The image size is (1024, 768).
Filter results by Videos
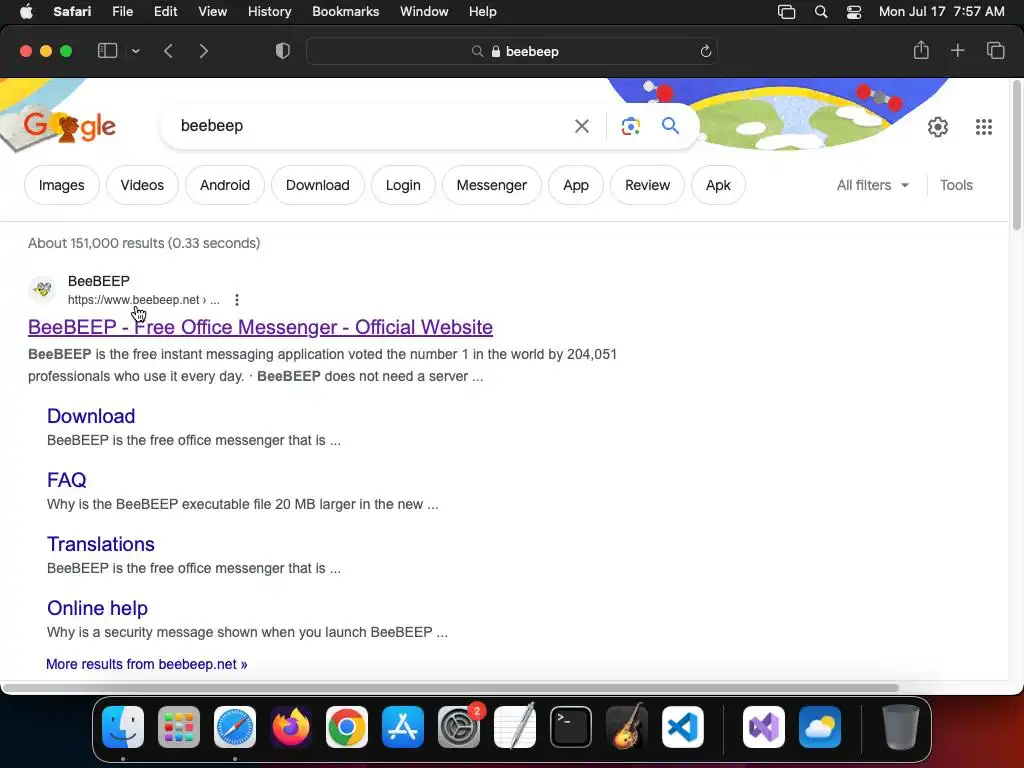[142, 185]
